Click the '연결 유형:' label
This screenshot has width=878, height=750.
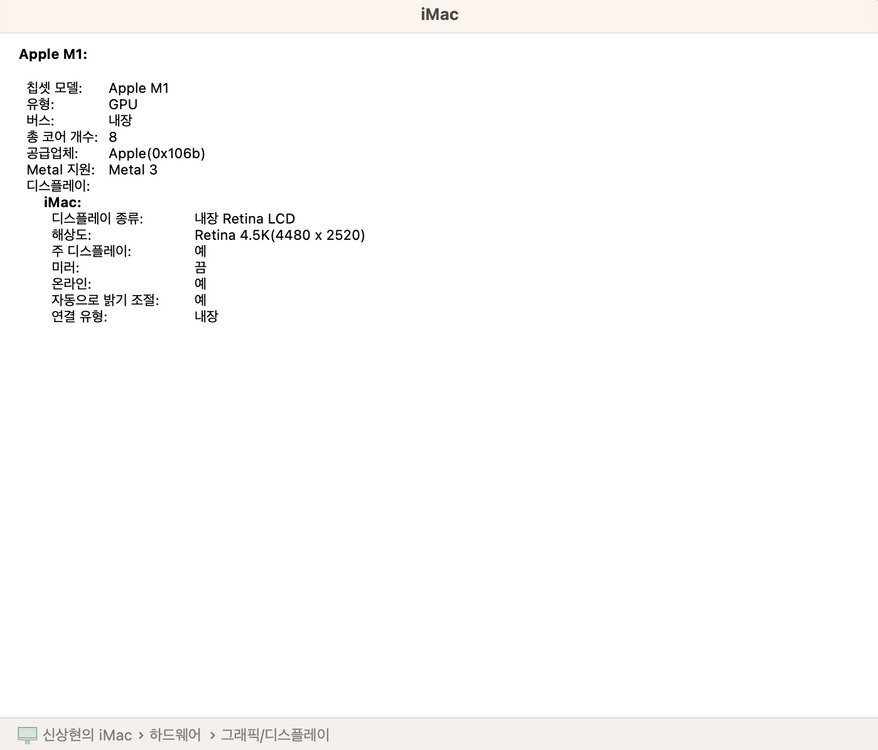click(x=79, y=316)
